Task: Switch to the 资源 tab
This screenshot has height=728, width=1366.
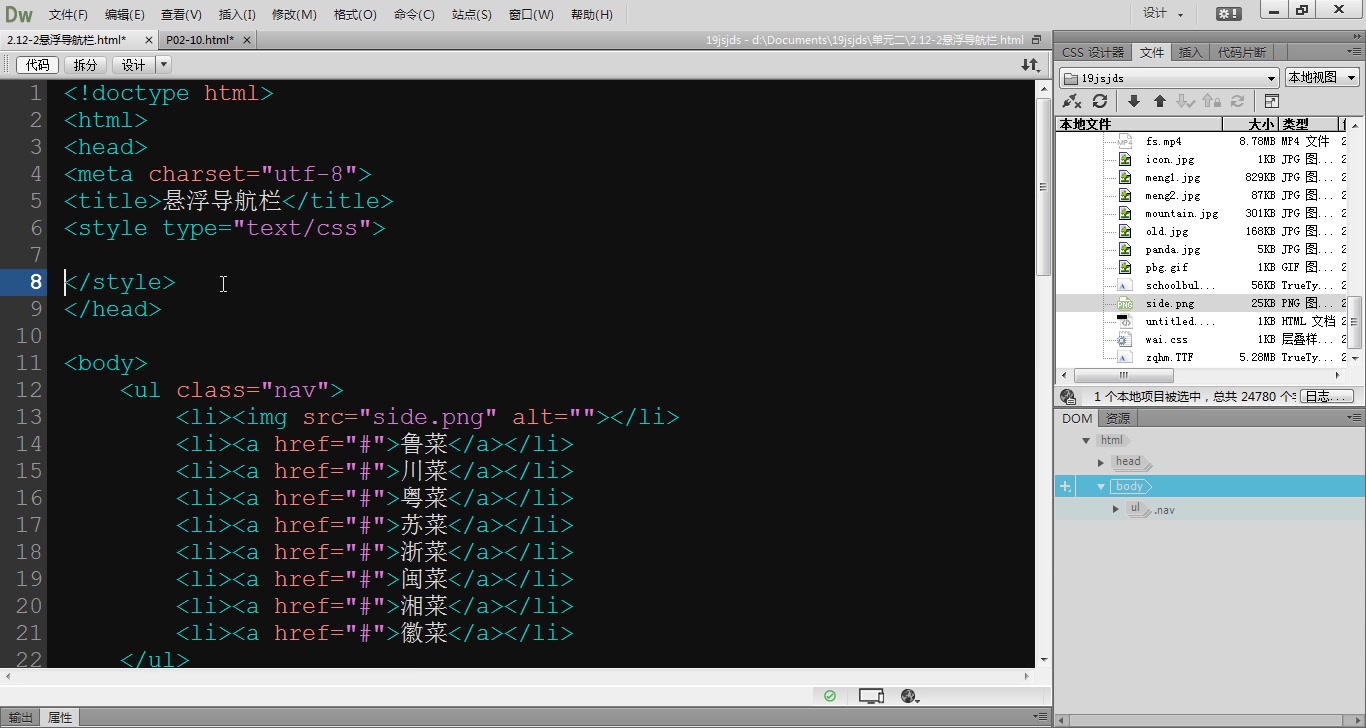Action: pyautogui.click(x=1118, y=418)
